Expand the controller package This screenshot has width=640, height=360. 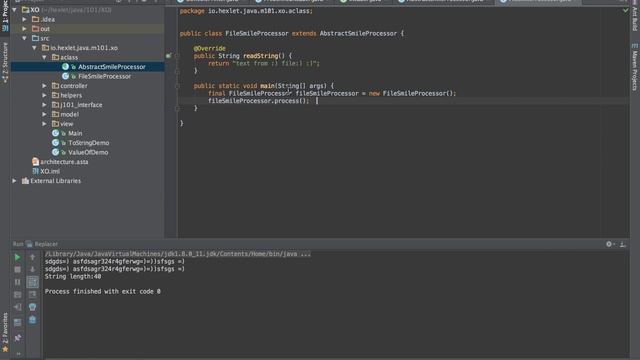click(x=44, y=86)
